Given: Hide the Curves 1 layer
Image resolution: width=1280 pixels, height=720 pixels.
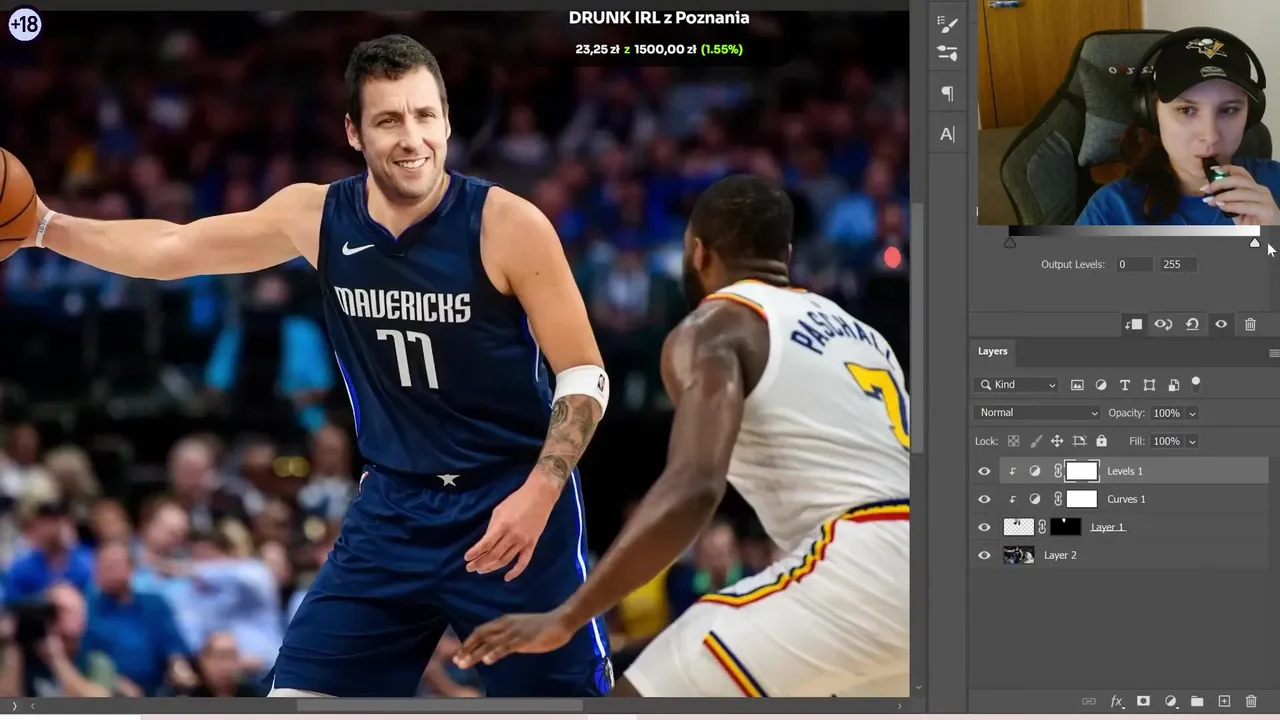Looking at the screenshot, I should click(x=984, y=499).
